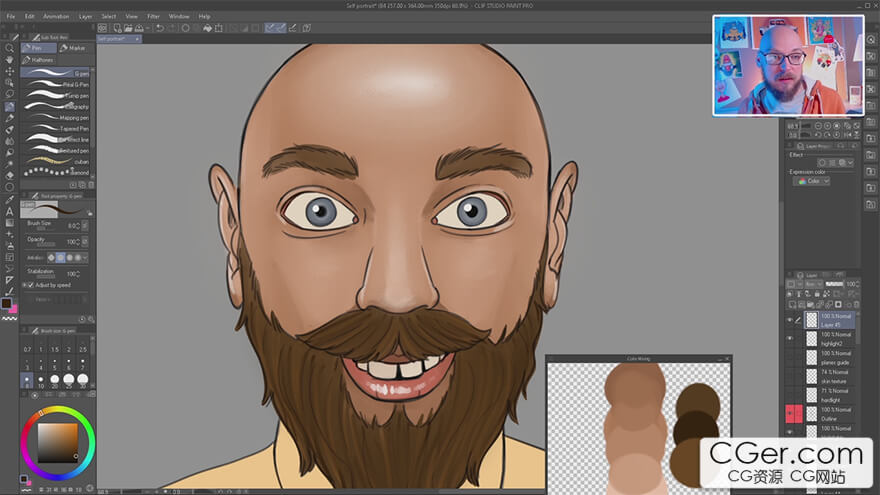Switch to the Marker sub tool group
The height and width of the screenshot is (495, 880).
[x=74, y=48]
